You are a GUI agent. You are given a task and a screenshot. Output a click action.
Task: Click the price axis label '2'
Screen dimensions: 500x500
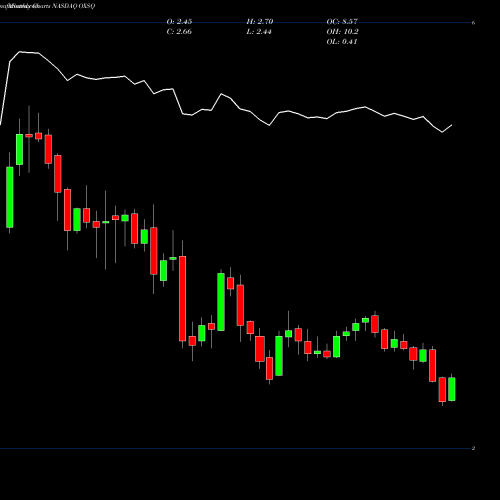[x=473, y=448]
